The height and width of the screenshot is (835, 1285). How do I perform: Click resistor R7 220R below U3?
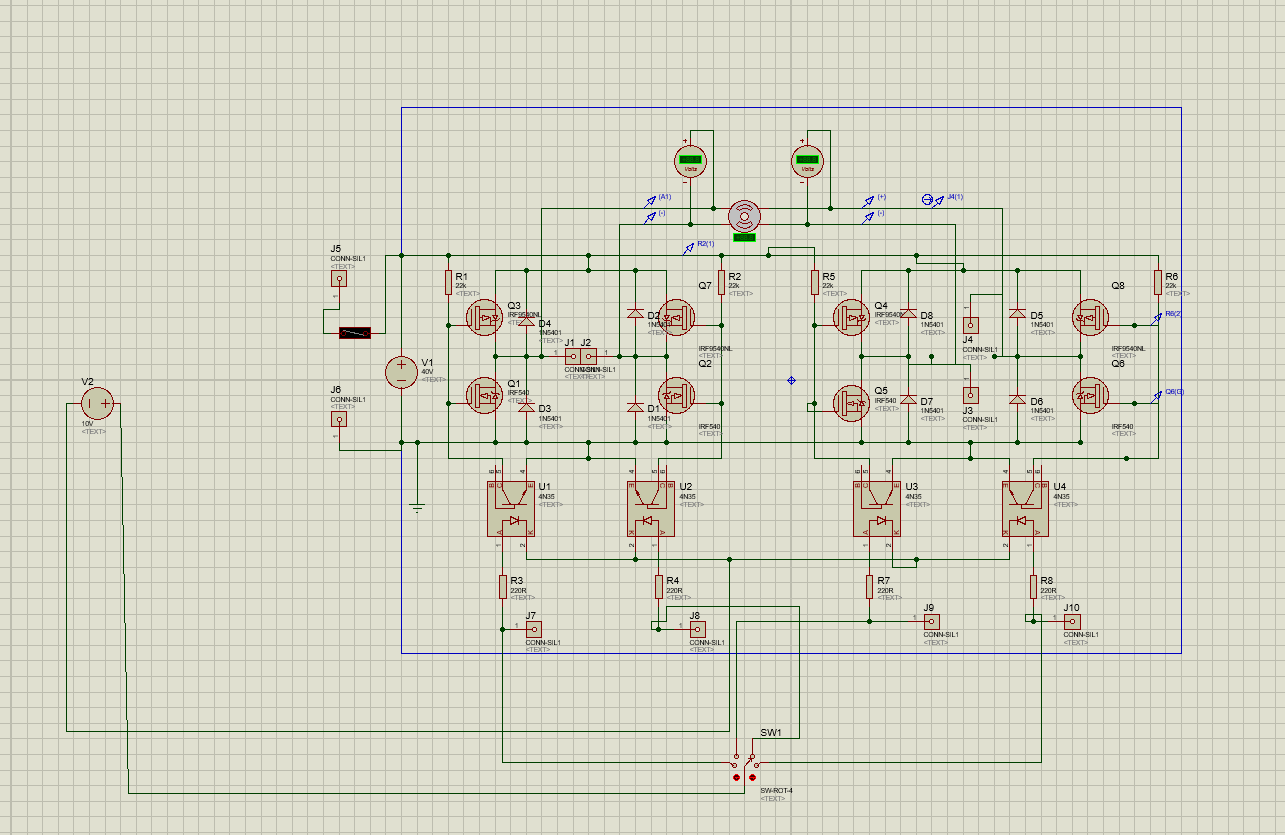pos(870,586)
